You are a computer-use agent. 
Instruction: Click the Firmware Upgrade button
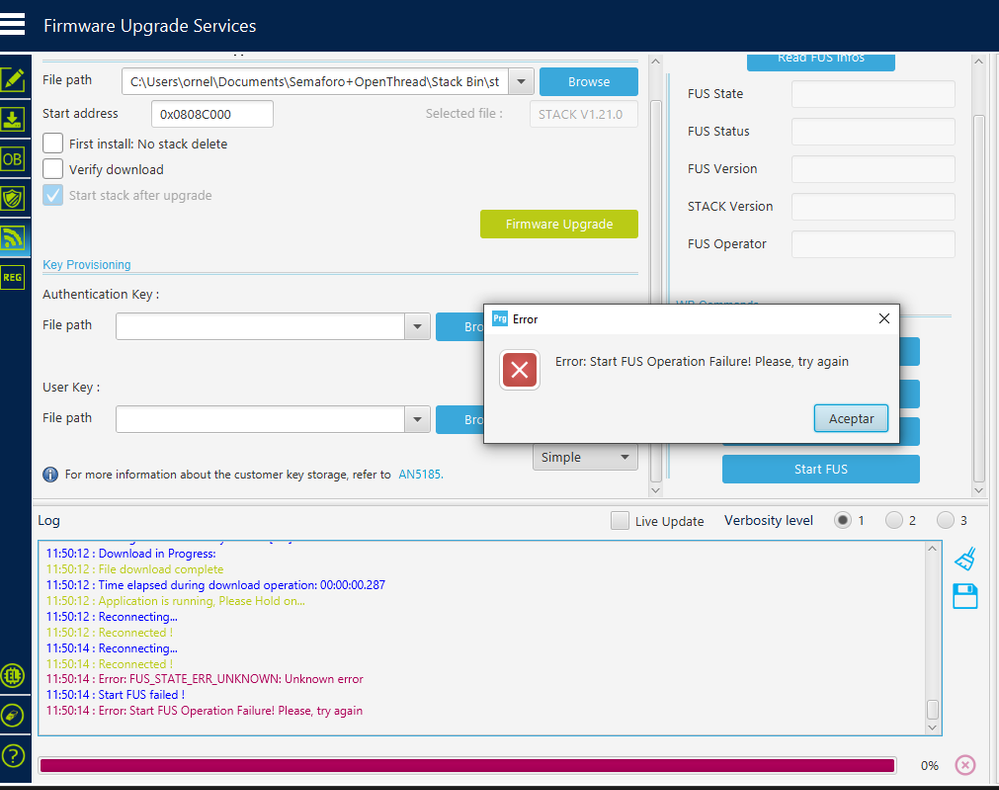[559, 224]
